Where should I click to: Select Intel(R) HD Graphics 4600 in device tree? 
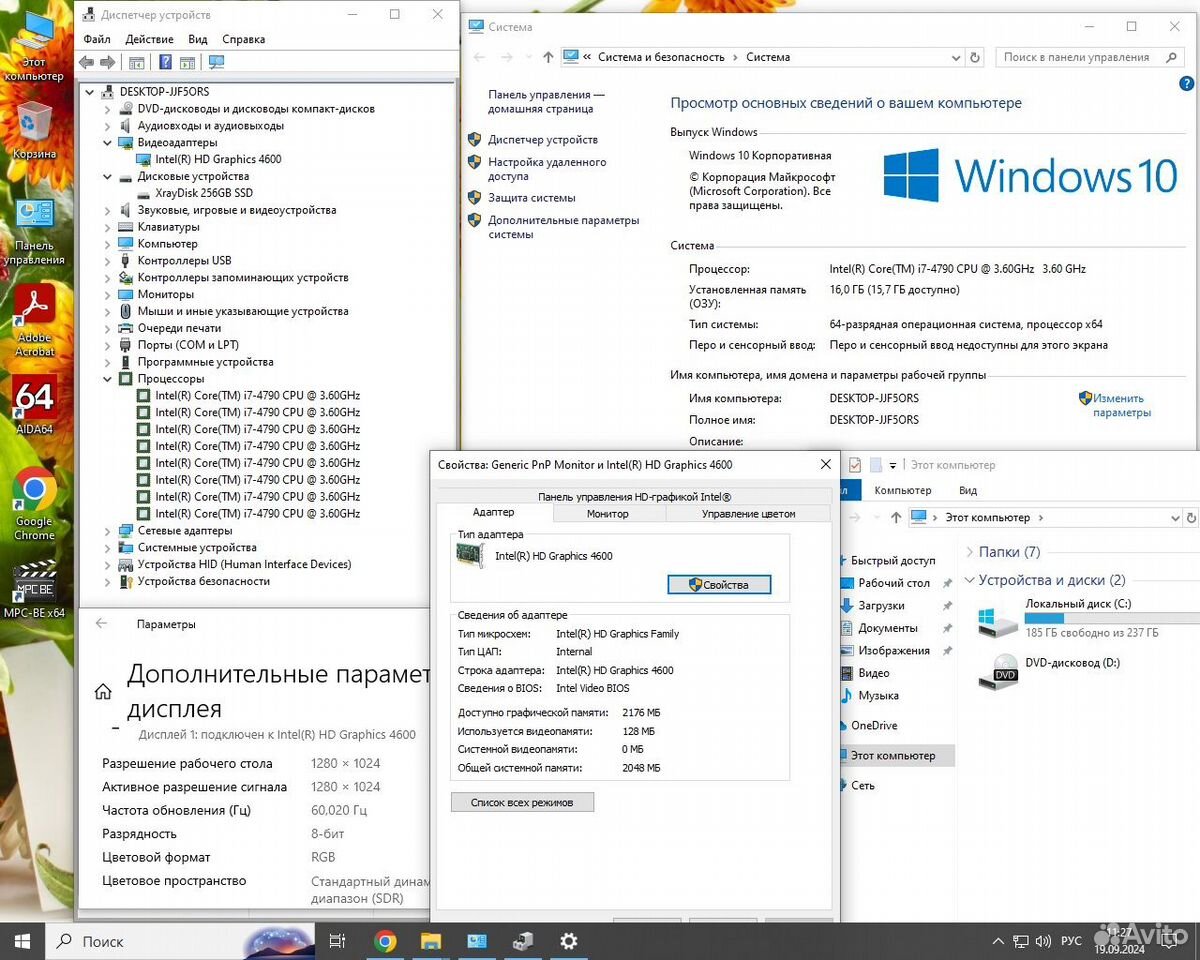[218, 159]
